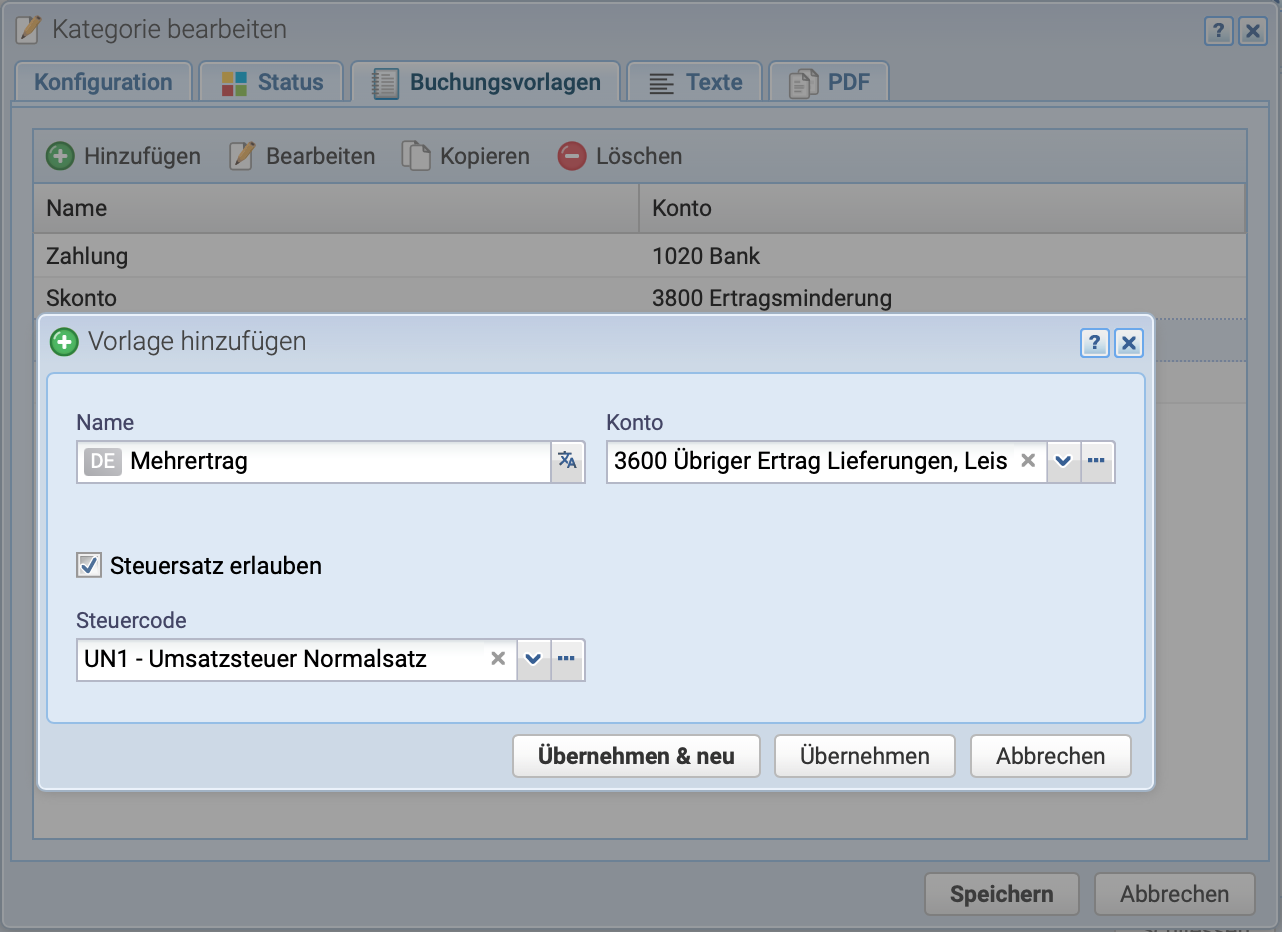Select the Zahlung row
Screen dimensions: 1282x932
point(640,256)
